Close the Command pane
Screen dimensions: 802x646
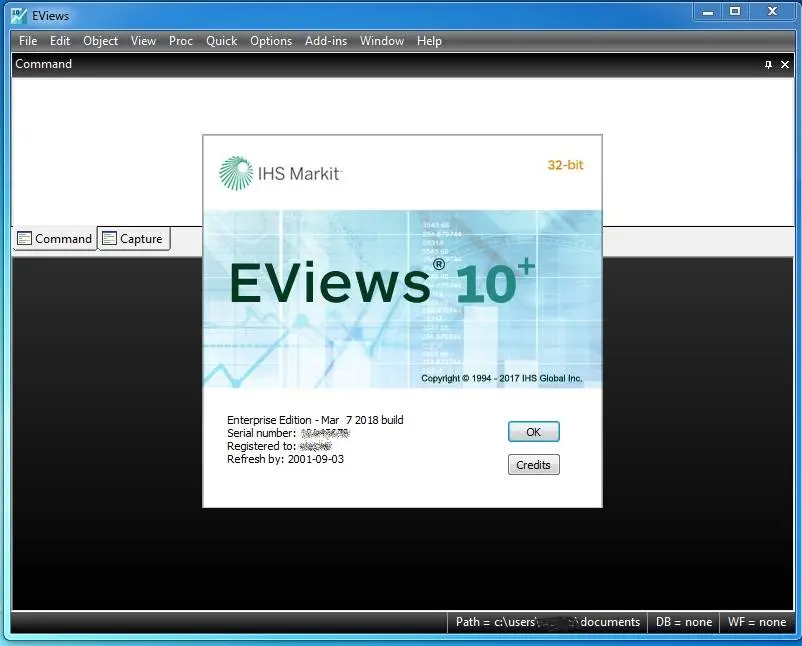[x=785, y=64]
